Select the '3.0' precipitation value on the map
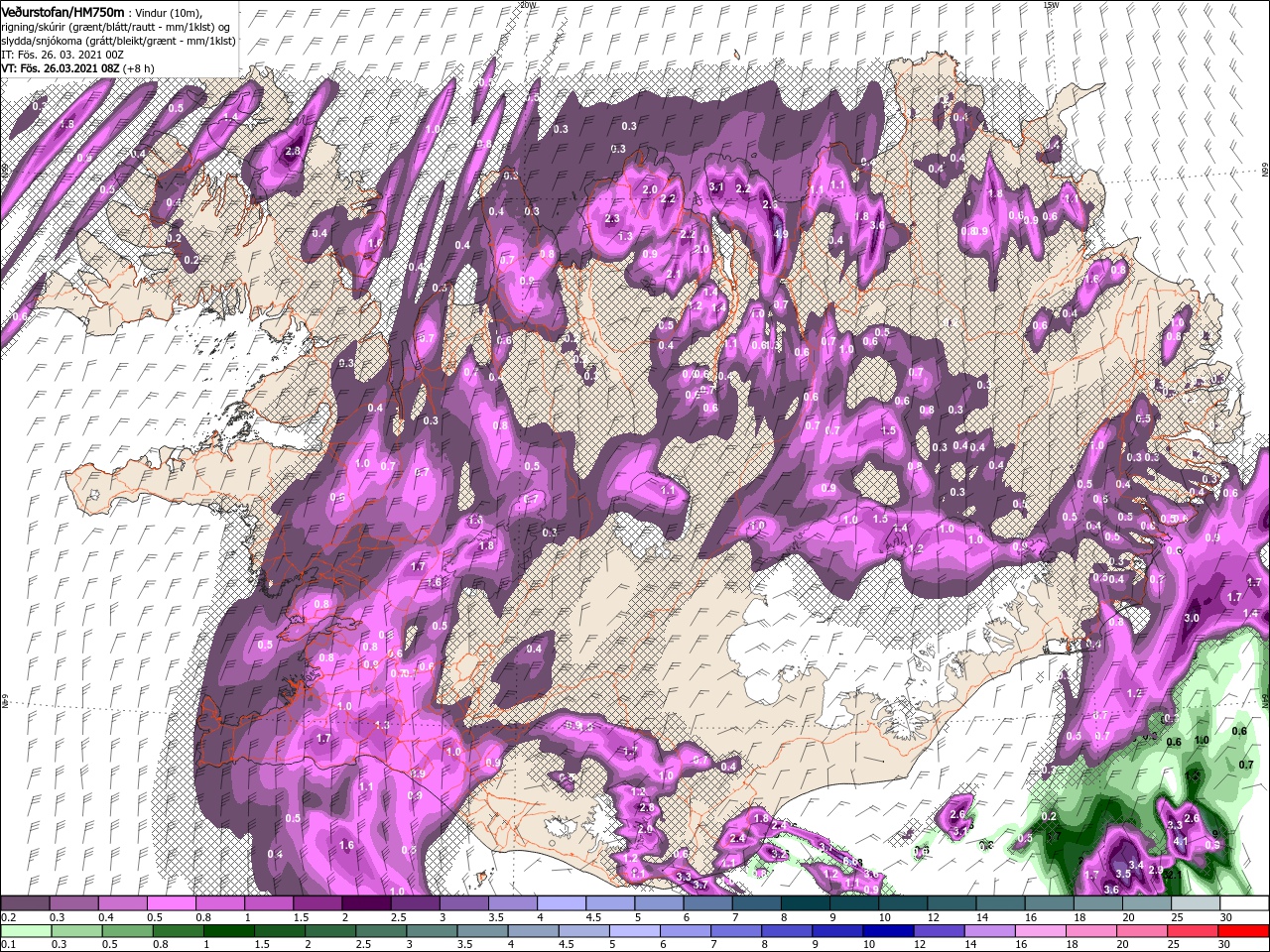The height and width of the screenshot is (952, 1270). (1192, 618)
